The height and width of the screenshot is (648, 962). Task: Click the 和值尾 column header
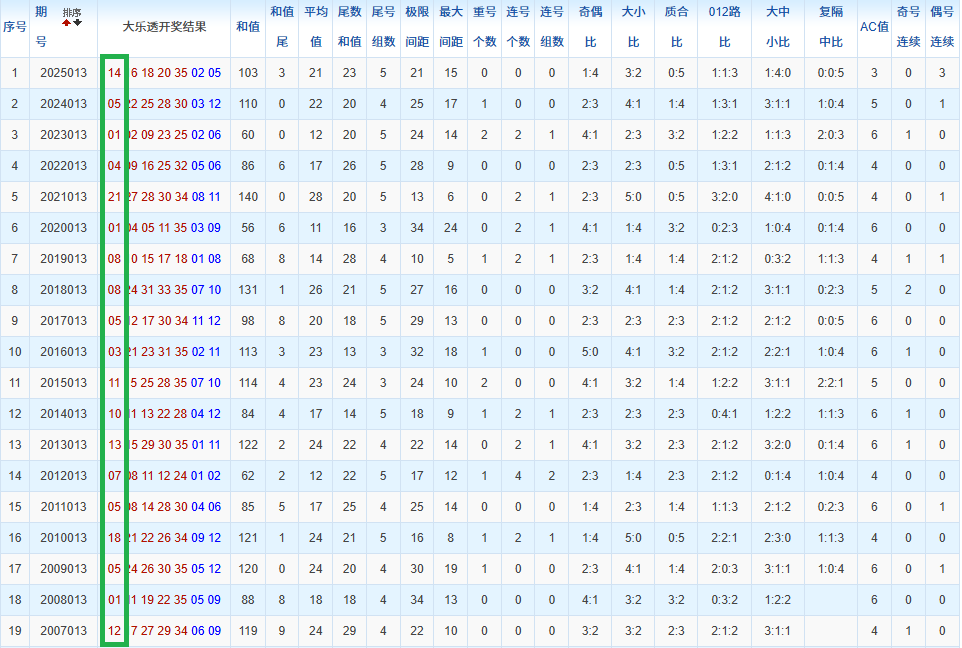(282, 27)
